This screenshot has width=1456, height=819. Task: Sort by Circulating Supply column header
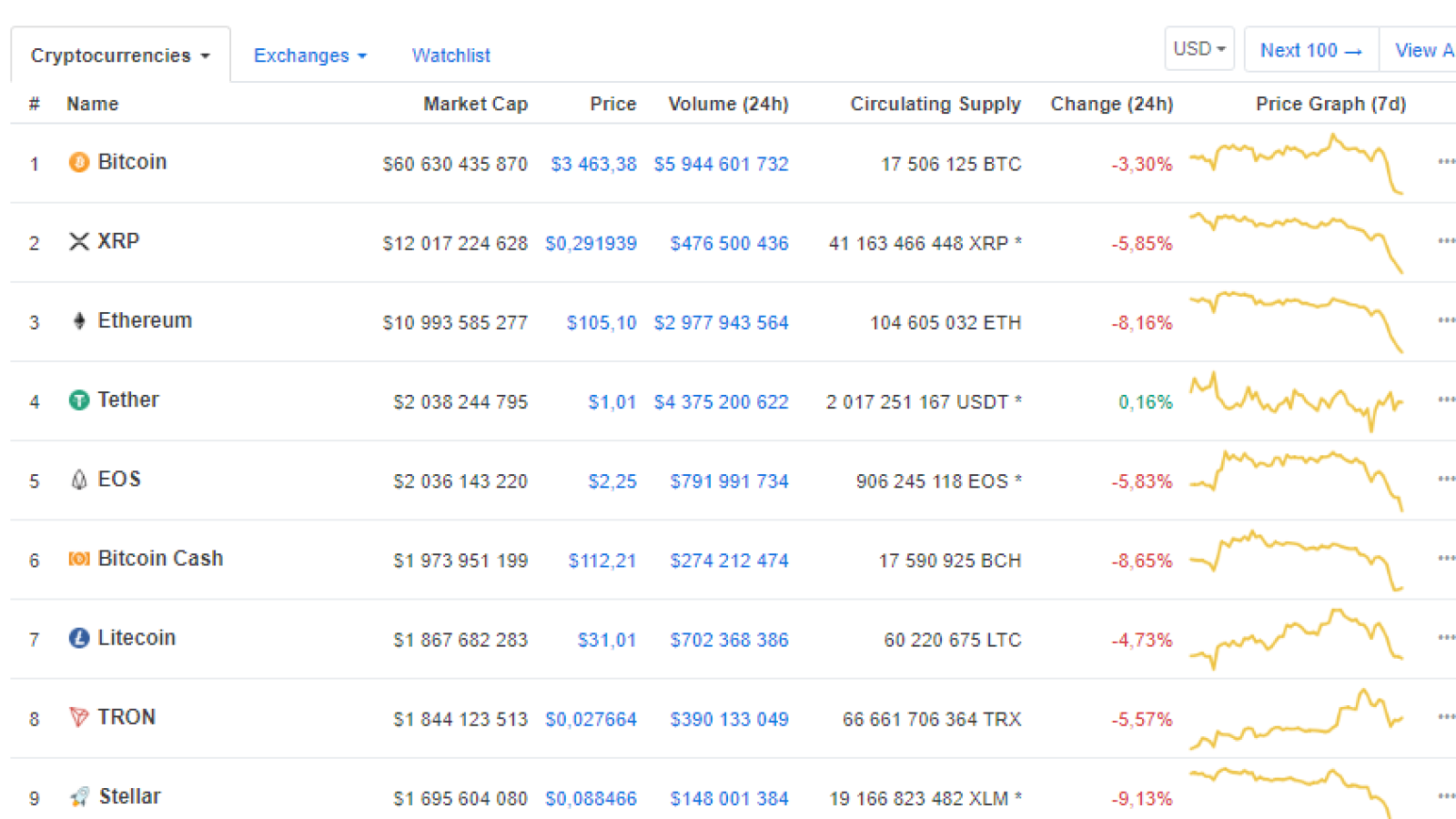[935, 104]
